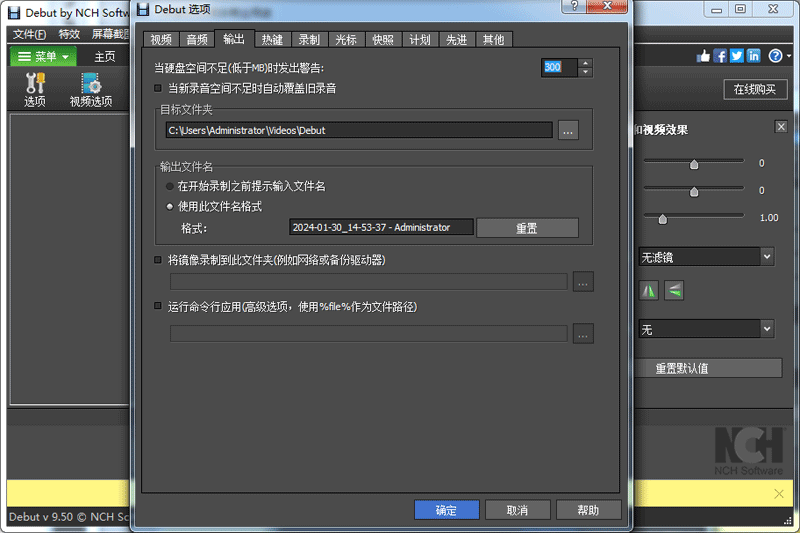This screenshot has width=800, height=533.
Task: Switch to the 热键 tab
Action: [x=272, y=40]
